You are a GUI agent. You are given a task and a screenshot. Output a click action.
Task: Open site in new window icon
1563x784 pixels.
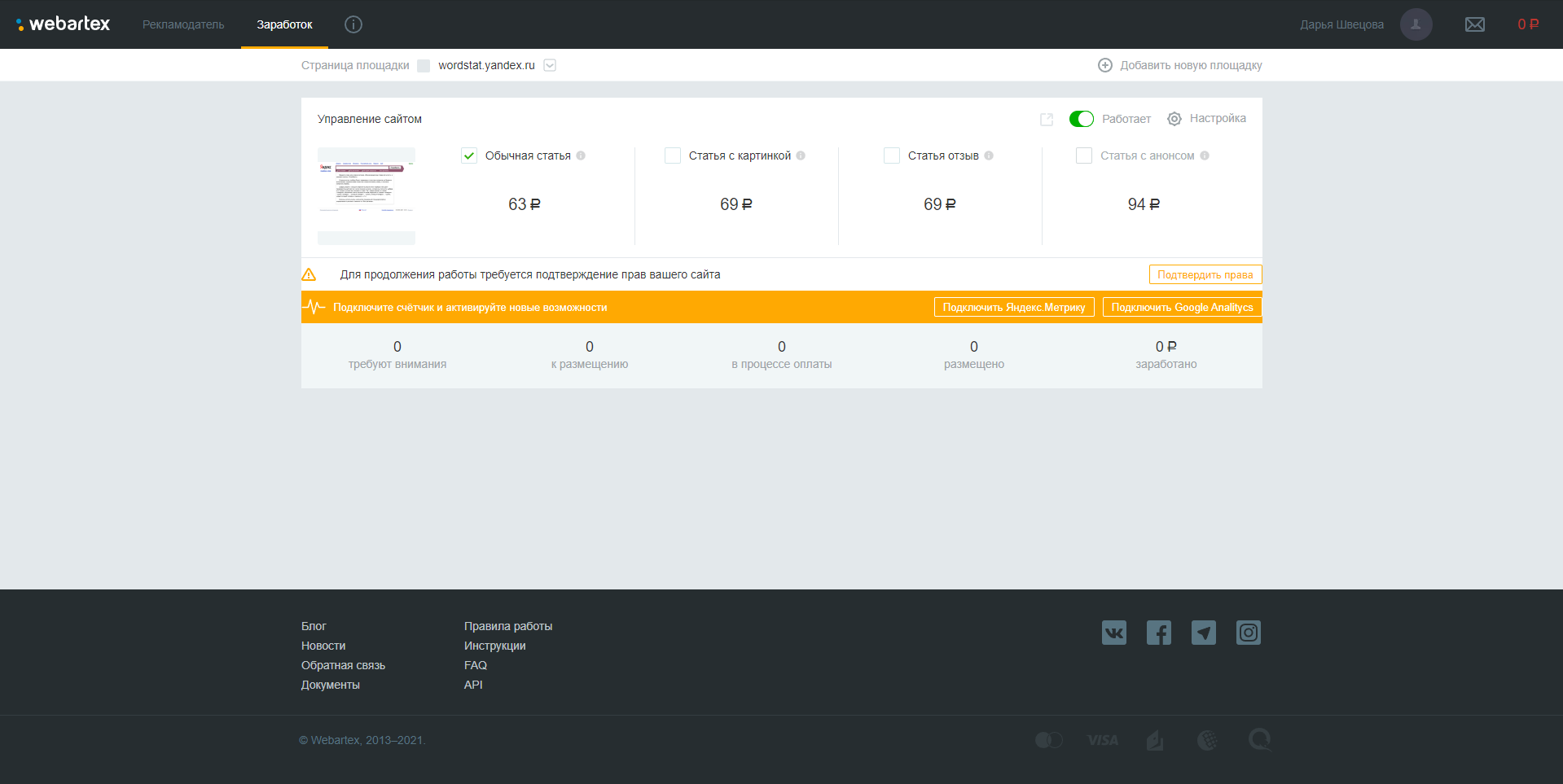(x=1047, y=120)
